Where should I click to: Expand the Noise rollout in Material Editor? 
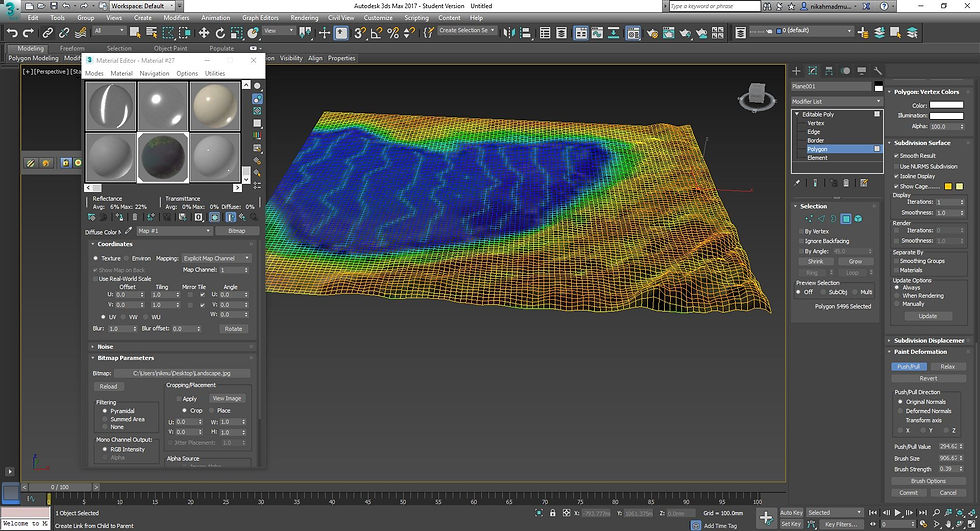pos(105,347)
